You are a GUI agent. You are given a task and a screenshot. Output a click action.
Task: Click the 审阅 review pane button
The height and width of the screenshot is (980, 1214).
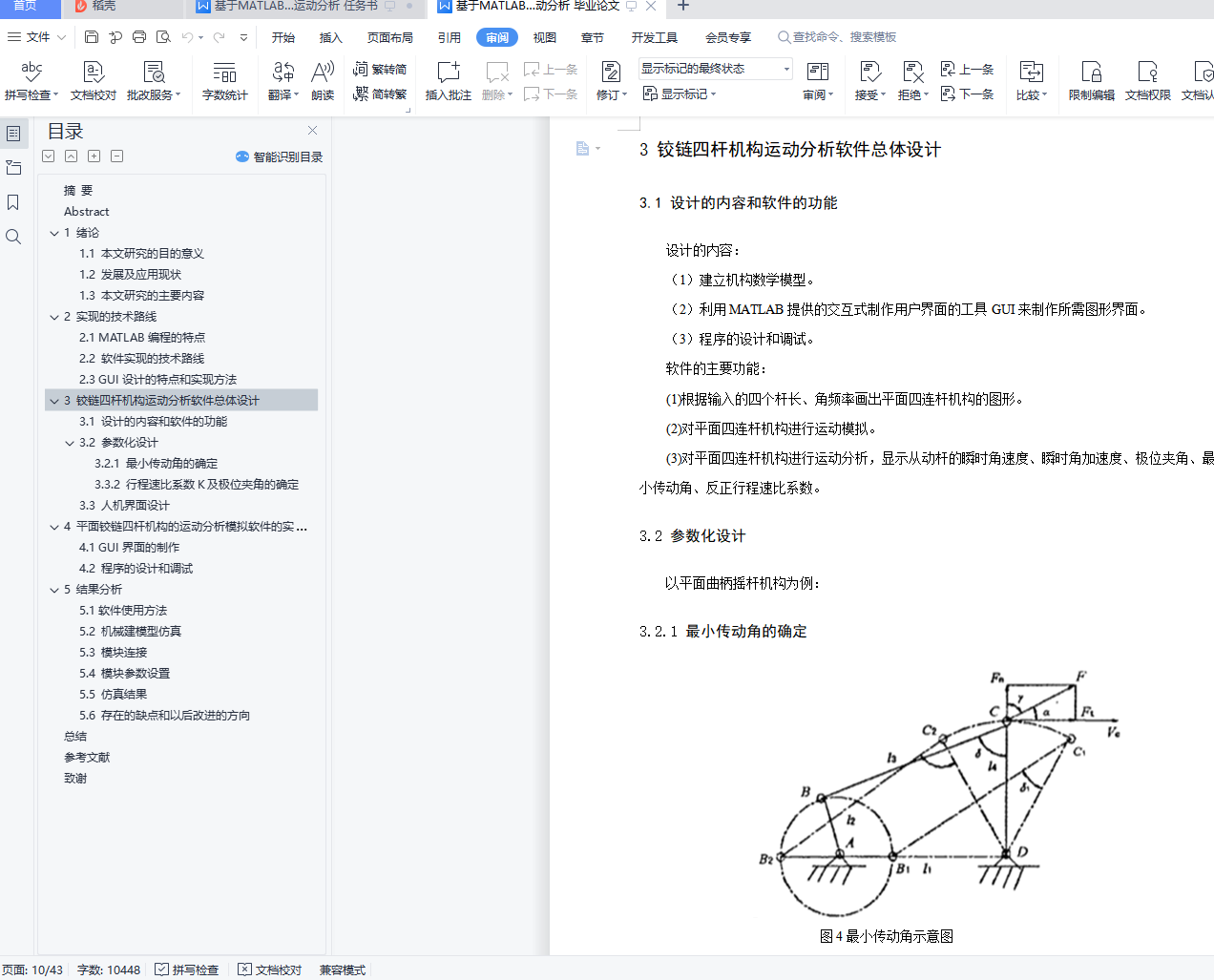(x=818, y=80)
